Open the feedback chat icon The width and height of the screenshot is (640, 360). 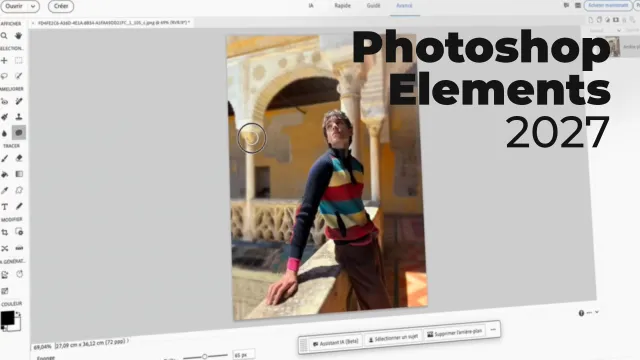[x=566, y=5]
